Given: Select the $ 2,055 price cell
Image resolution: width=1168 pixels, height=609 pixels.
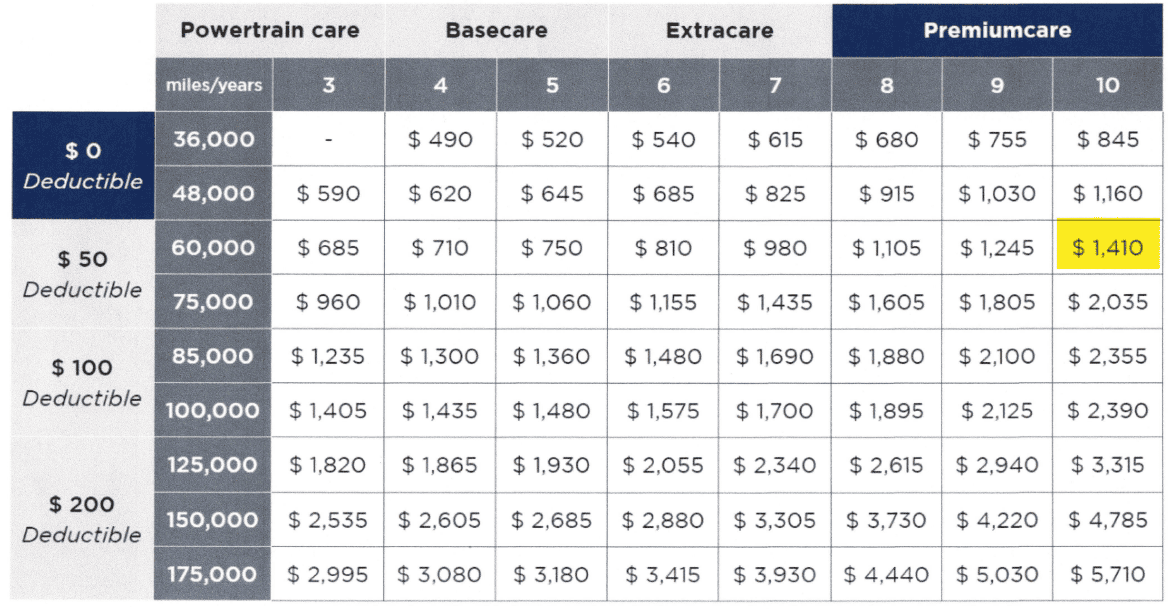Looking at the screenshot, I should point(663,465).
